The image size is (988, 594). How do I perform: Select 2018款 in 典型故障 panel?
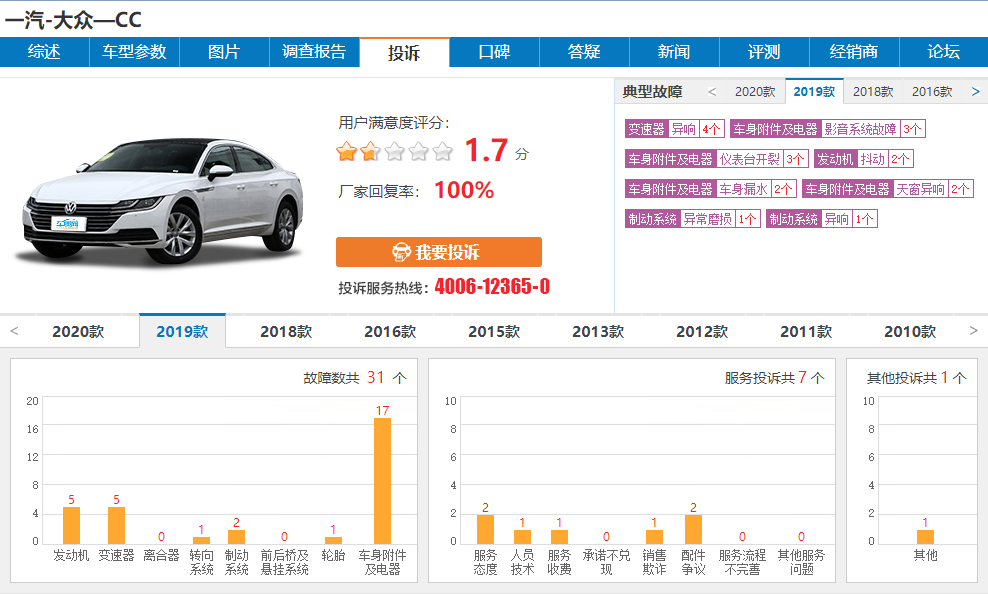873,92
